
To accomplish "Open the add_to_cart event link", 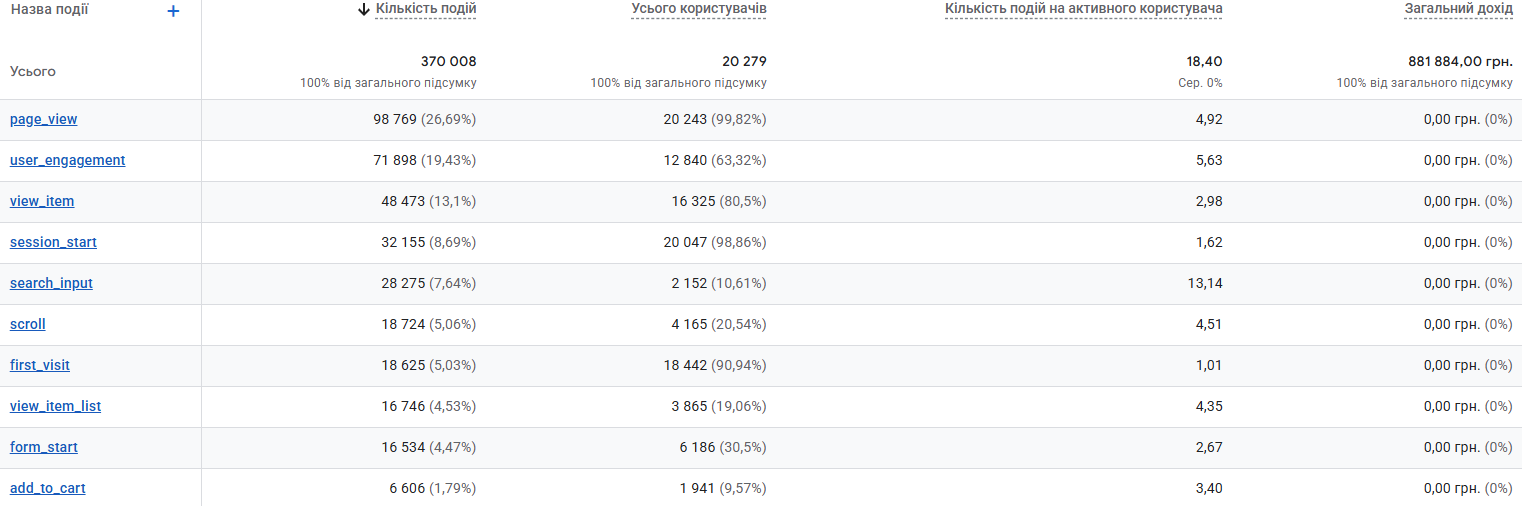I will click(48, 488).
